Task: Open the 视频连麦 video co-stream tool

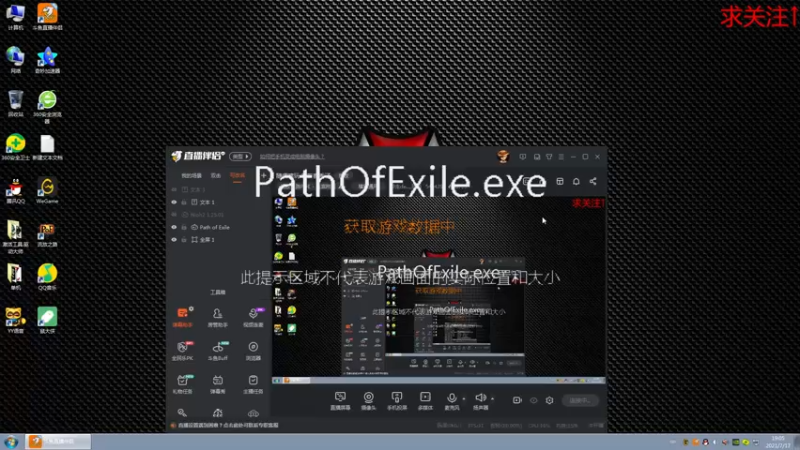Action: click(253, 317)
